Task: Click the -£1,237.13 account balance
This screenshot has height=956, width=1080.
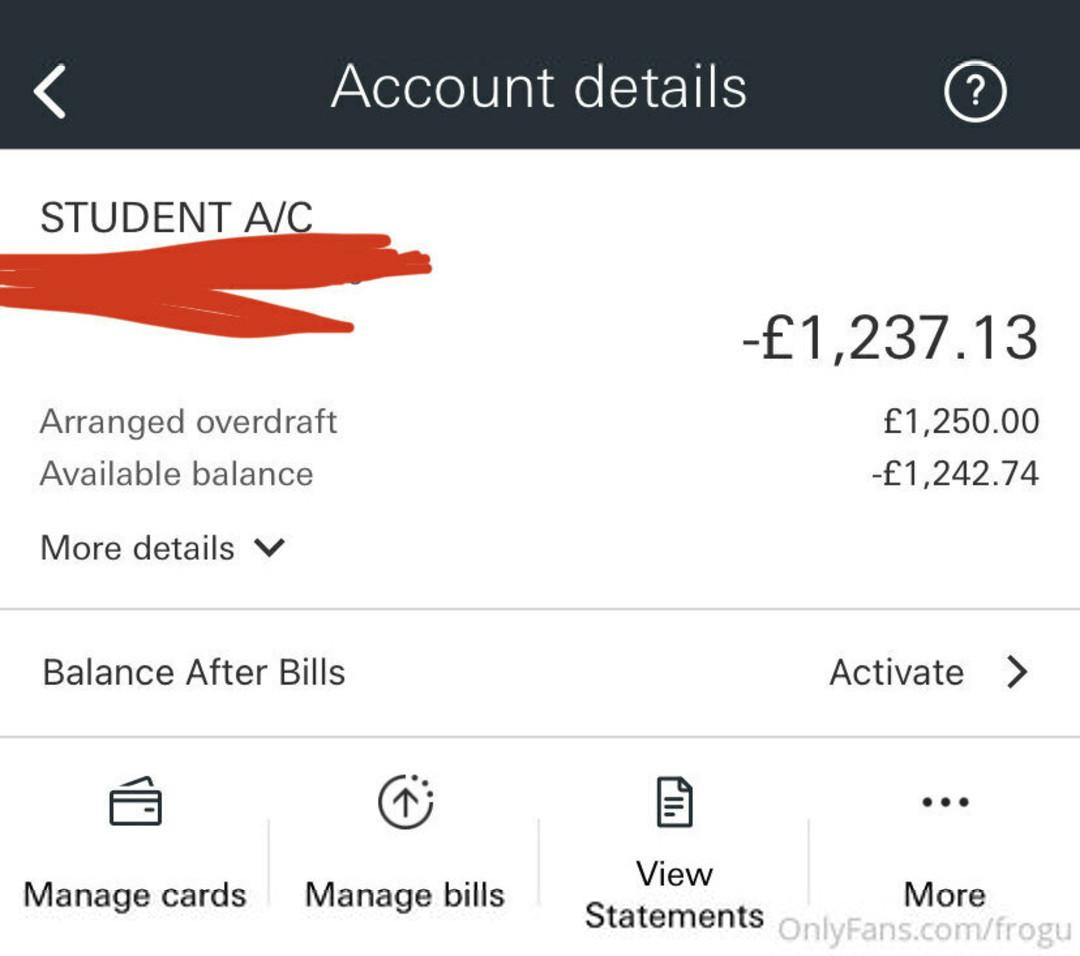Action: pos(890,338)
